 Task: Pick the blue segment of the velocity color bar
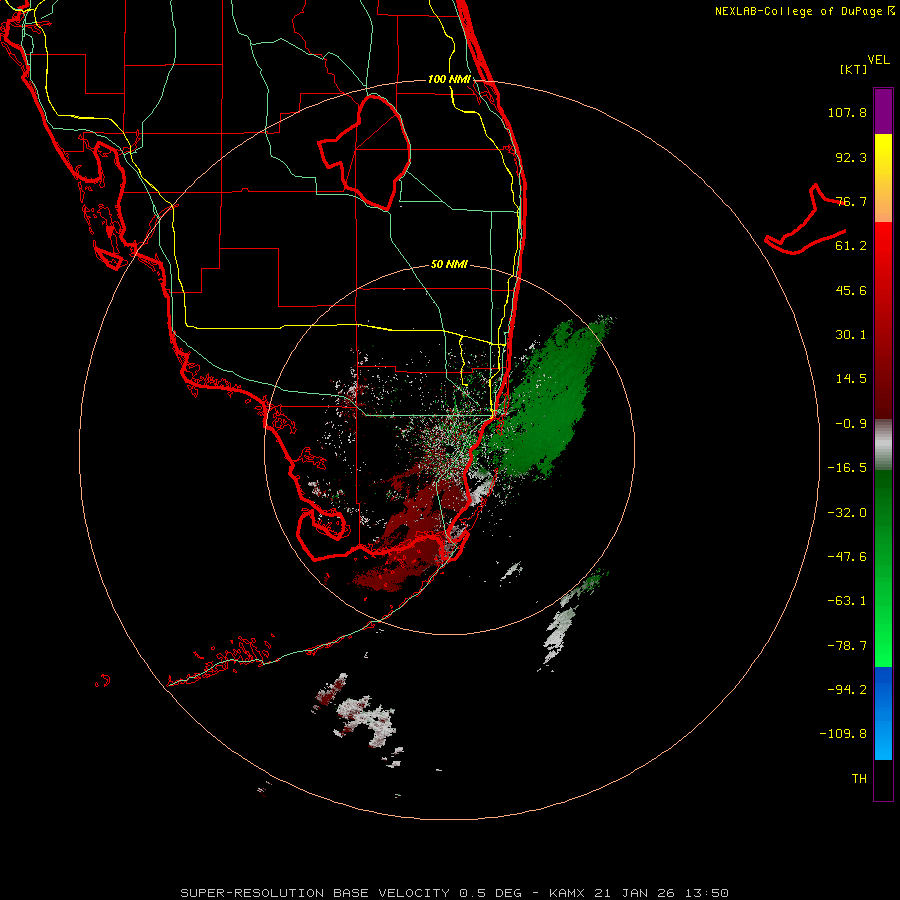(x=883, y=713)
